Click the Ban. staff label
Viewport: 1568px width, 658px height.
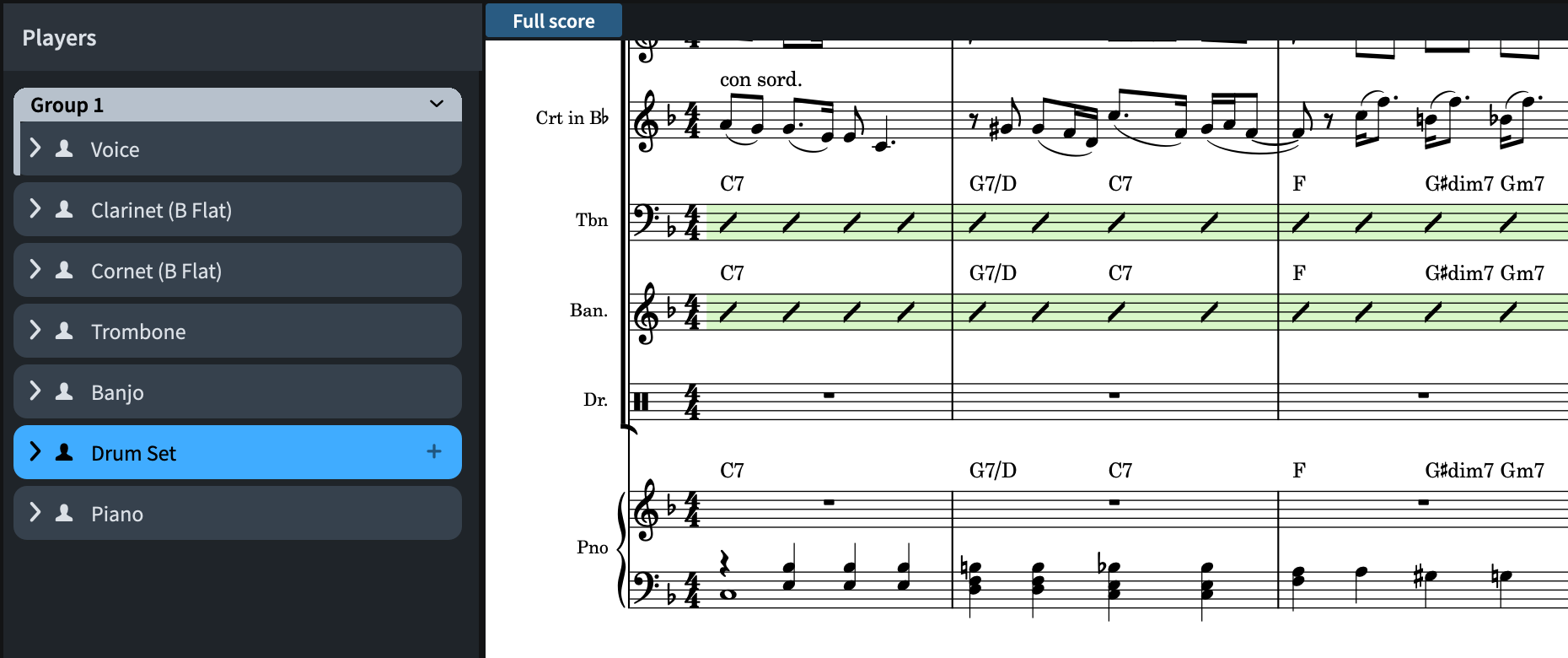pyautogui.click(x=588, y=310)
